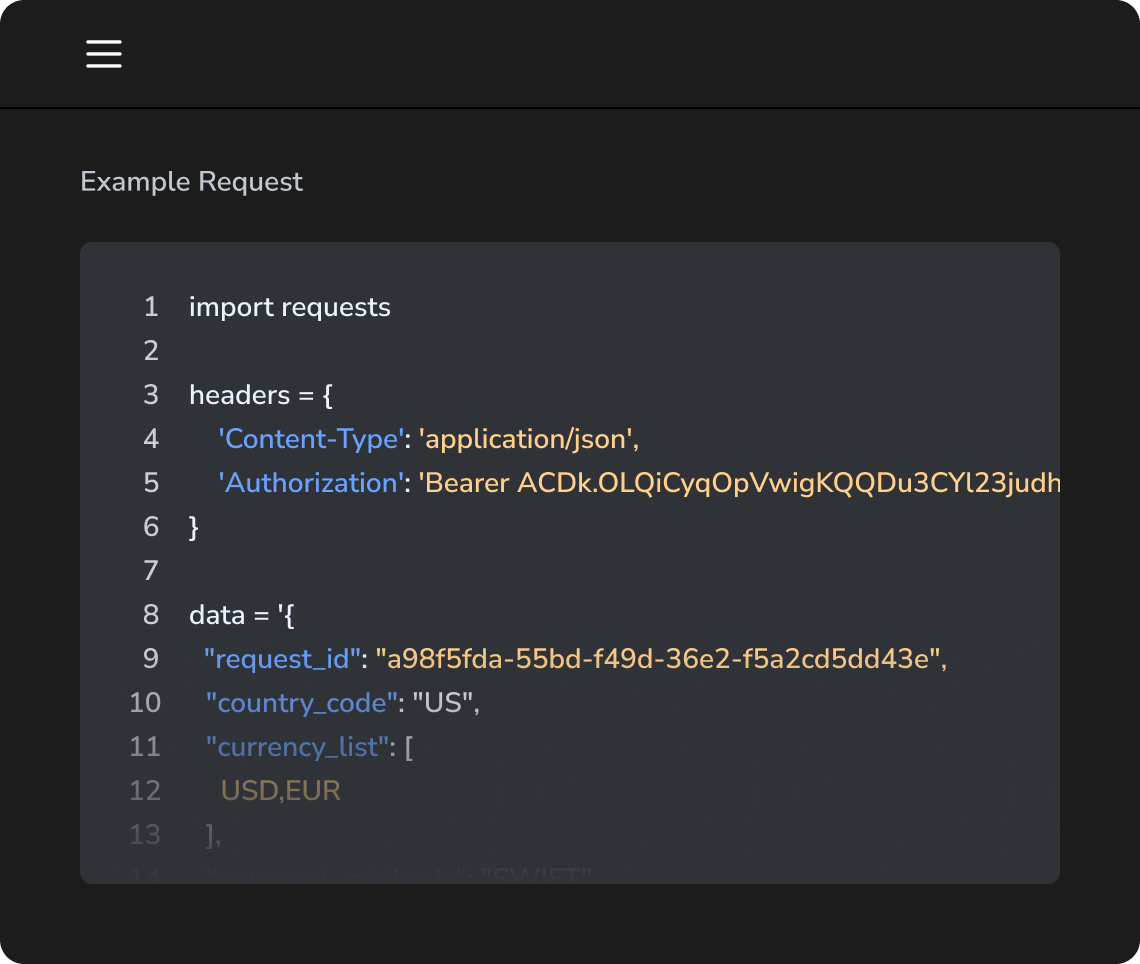
Task: Click the request_id UUID value
Action: pyautogui.click(x=660, y=659)
